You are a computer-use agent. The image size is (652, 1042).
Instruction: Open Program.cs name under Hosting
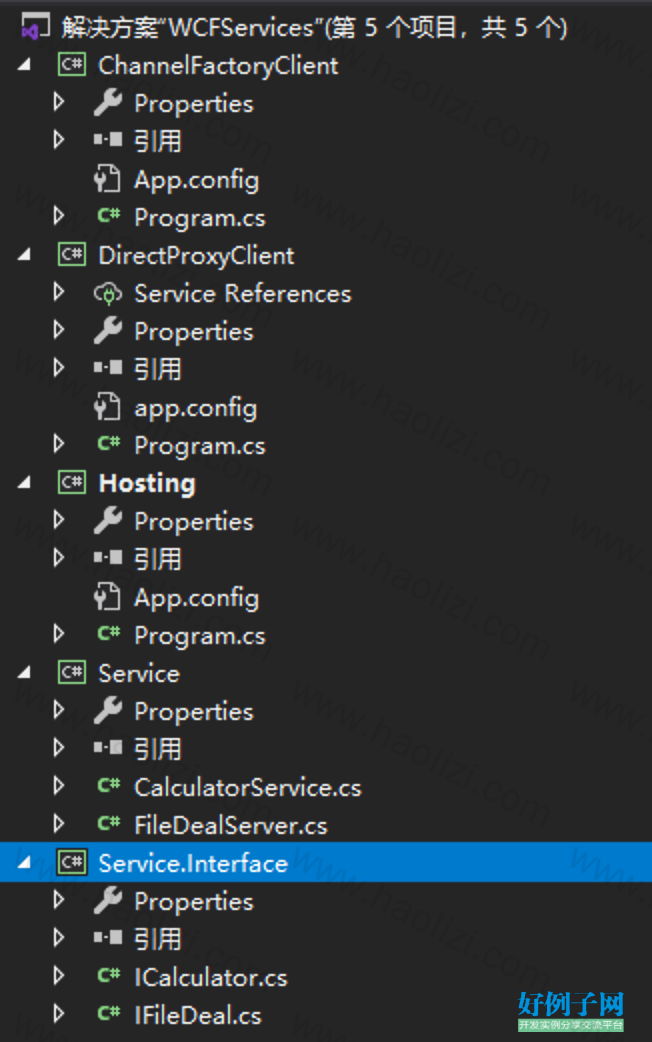[x=199, y=636]
